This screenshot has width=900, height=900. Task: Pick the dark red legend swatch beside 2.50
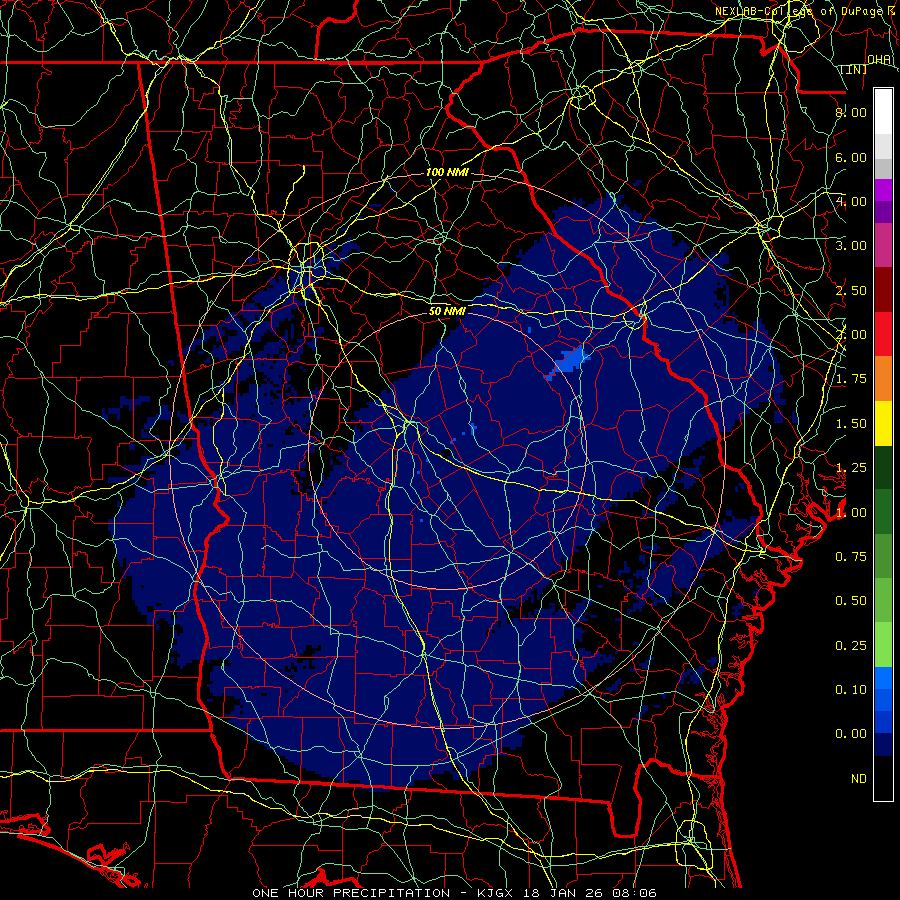click(x=883, y=290)
